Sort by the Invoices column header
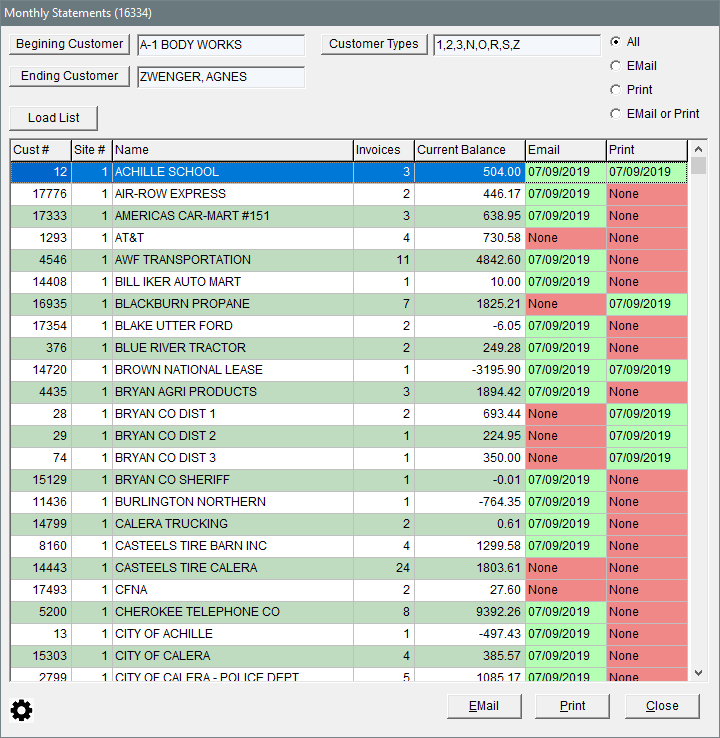Viewport: 720px width, 738px height. click(384, 150)
